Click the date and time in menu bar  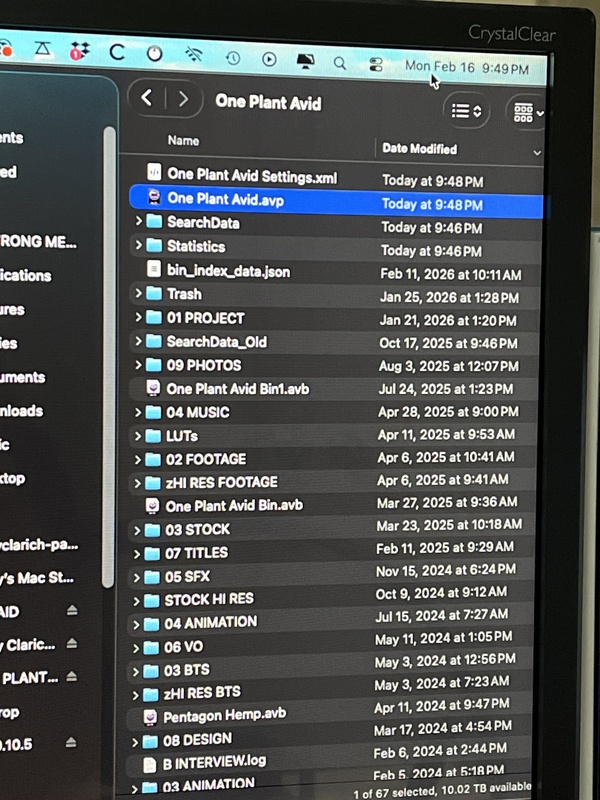click(466, 67)
